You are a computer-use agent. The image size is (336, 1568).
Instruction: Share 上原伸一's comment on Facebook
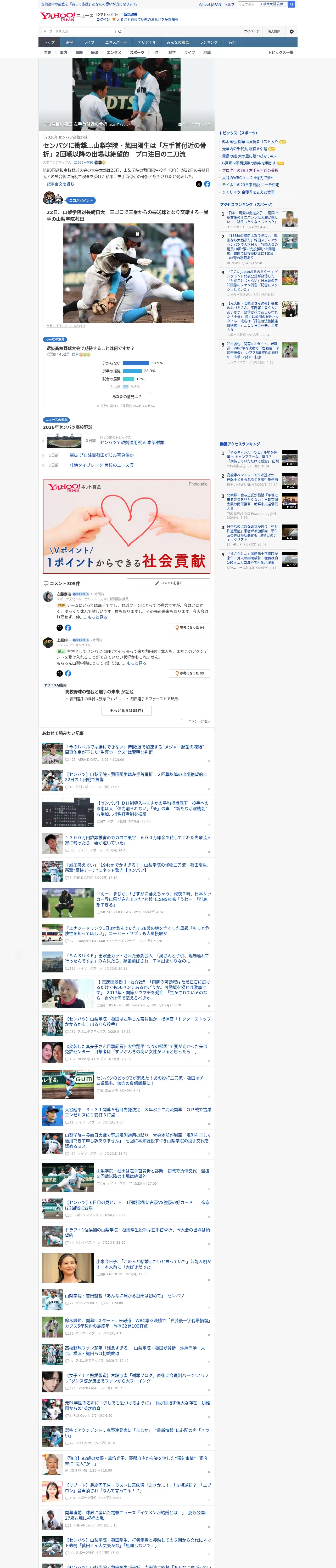click(68, 673)
